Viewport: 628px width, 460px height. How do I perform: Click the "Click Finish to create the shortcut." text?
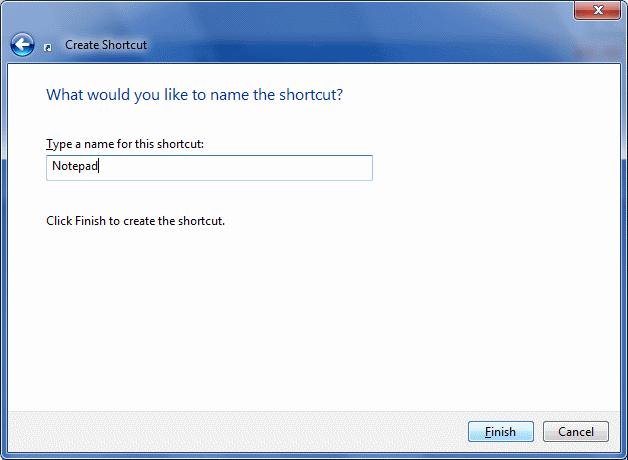pos(135,221)
